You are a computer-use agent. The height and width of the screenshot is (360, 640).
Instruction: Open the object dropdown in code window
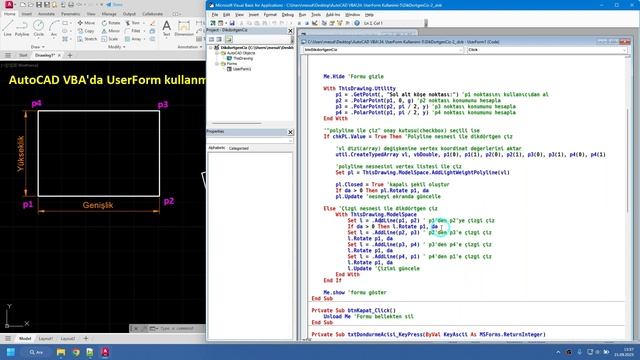pyautogui.click(x=461, y=50)
